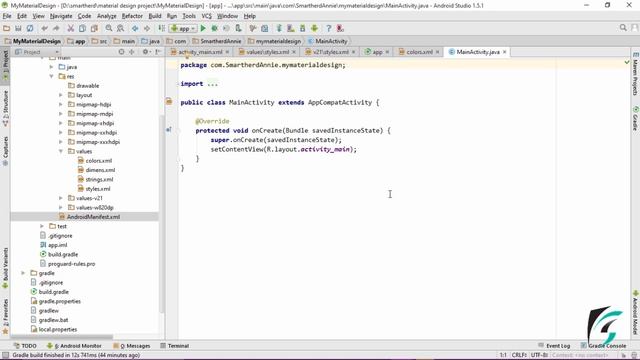The height and width of the screenshot is (360, 640).
Task: Open the Event Log
Action: pyautogui.click(x=554, y=346)
